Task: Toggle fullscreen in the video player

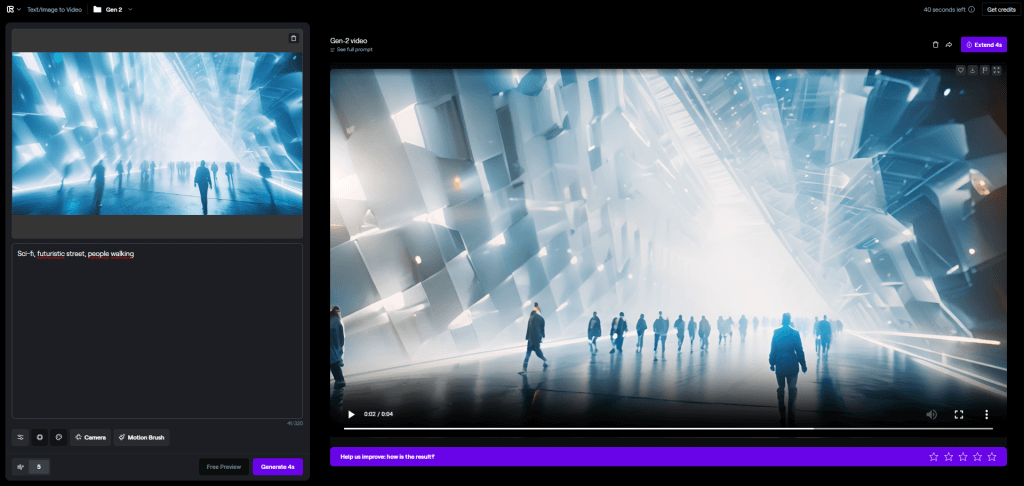Action: pos(958,414)
